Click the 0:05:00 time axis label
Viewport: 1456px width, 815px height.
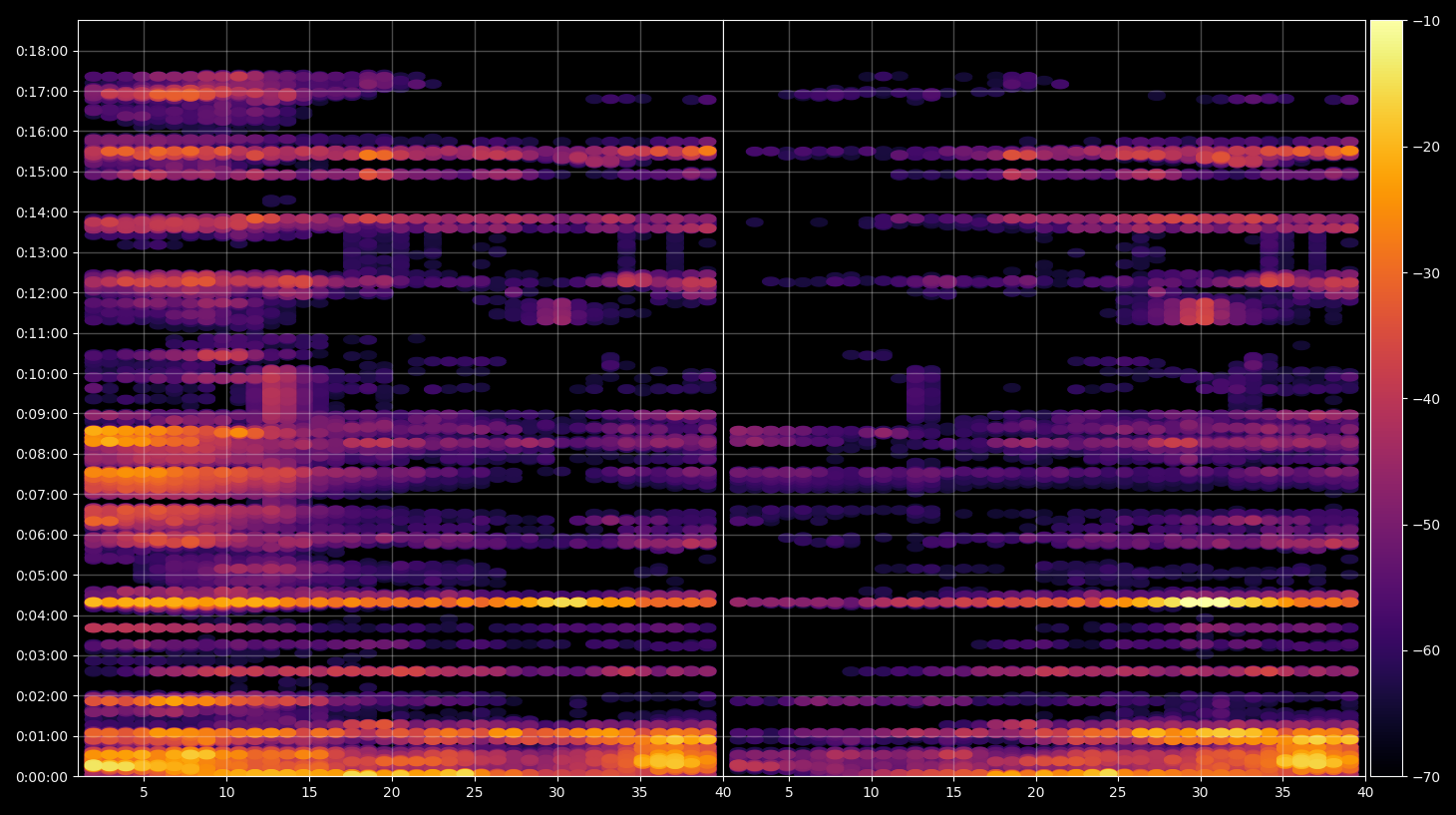(42, 576)
